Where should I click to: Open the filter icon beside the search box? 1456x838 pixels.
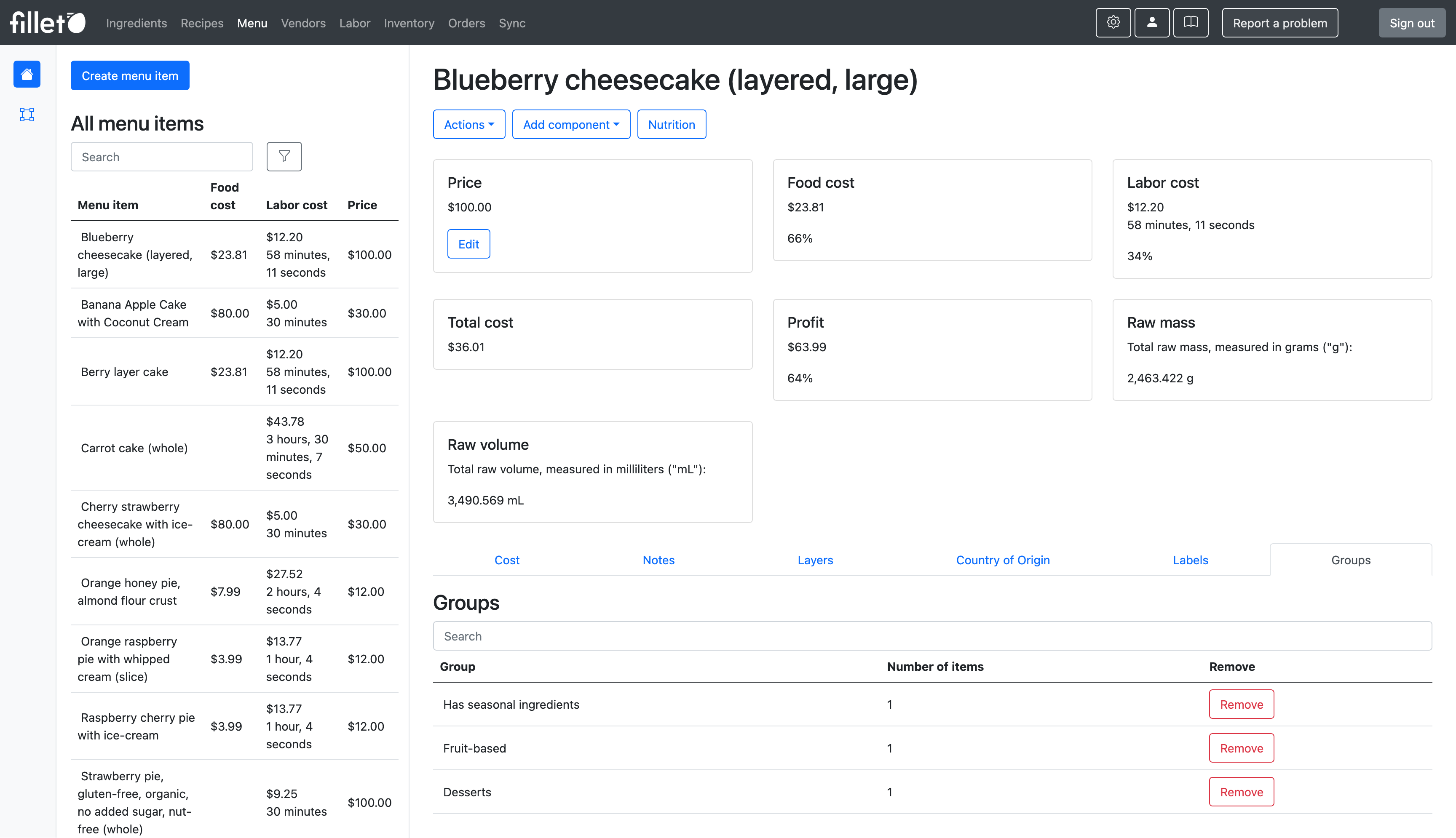pyautogui.click(x=284, y=156)
